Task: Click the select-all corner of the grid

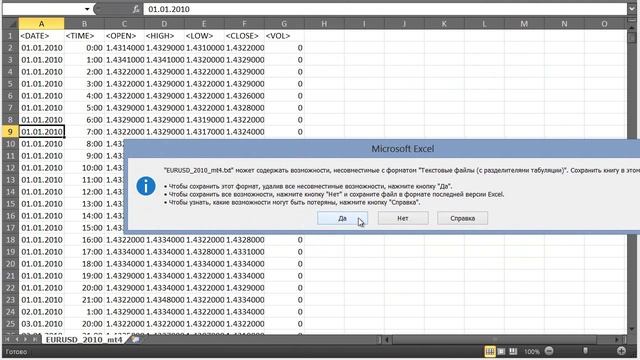Action: pos(10,24)
